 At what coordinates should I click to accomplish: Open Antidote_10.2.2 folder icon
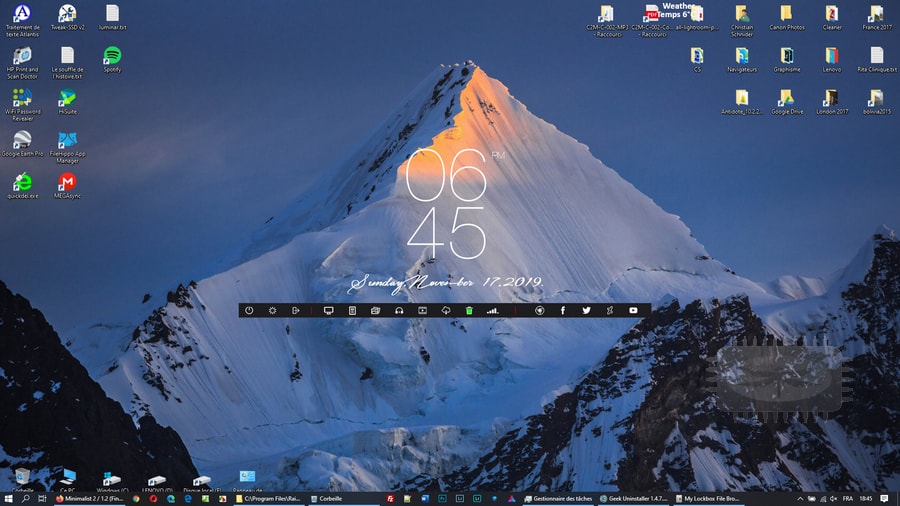click(x=742, y=102)
